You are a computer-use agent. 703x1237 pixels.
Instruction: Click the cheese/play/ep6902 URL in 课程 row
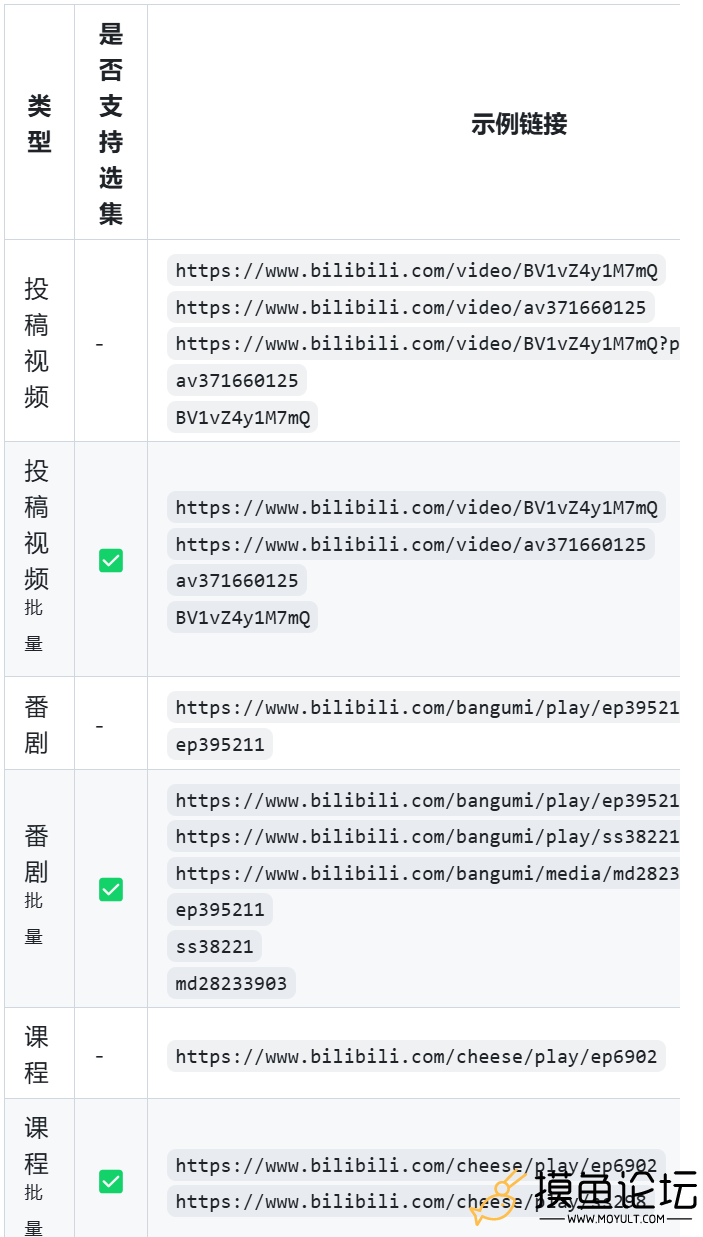point(416,1056)
